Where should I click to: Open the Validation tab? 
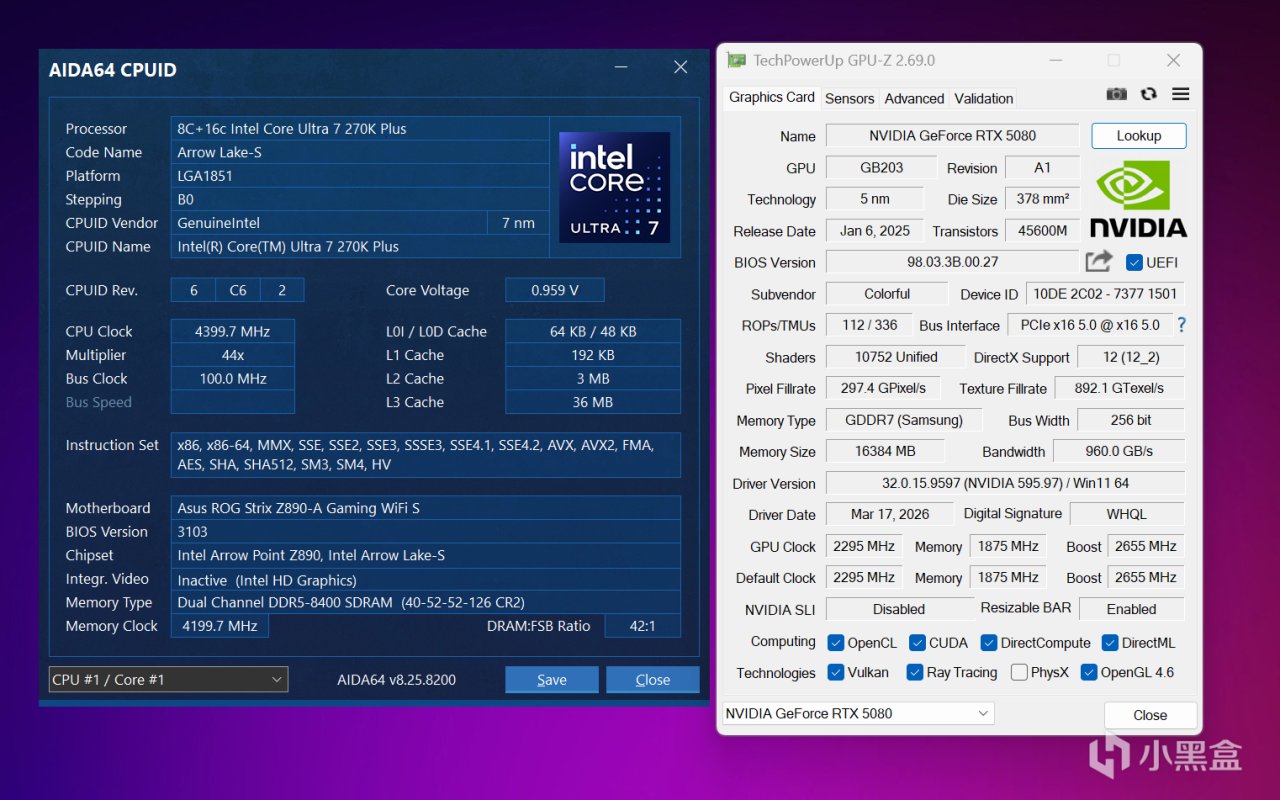984,98
